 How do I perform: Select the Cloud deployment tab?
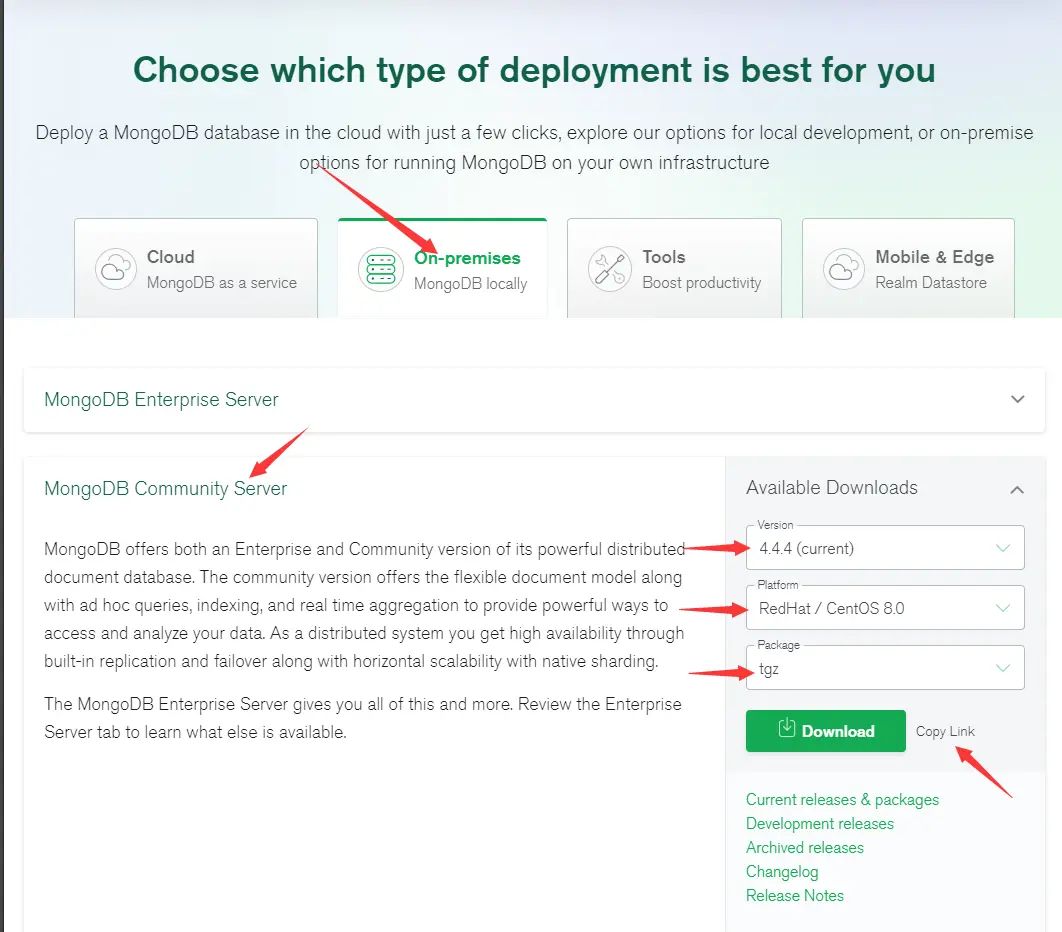196,269
